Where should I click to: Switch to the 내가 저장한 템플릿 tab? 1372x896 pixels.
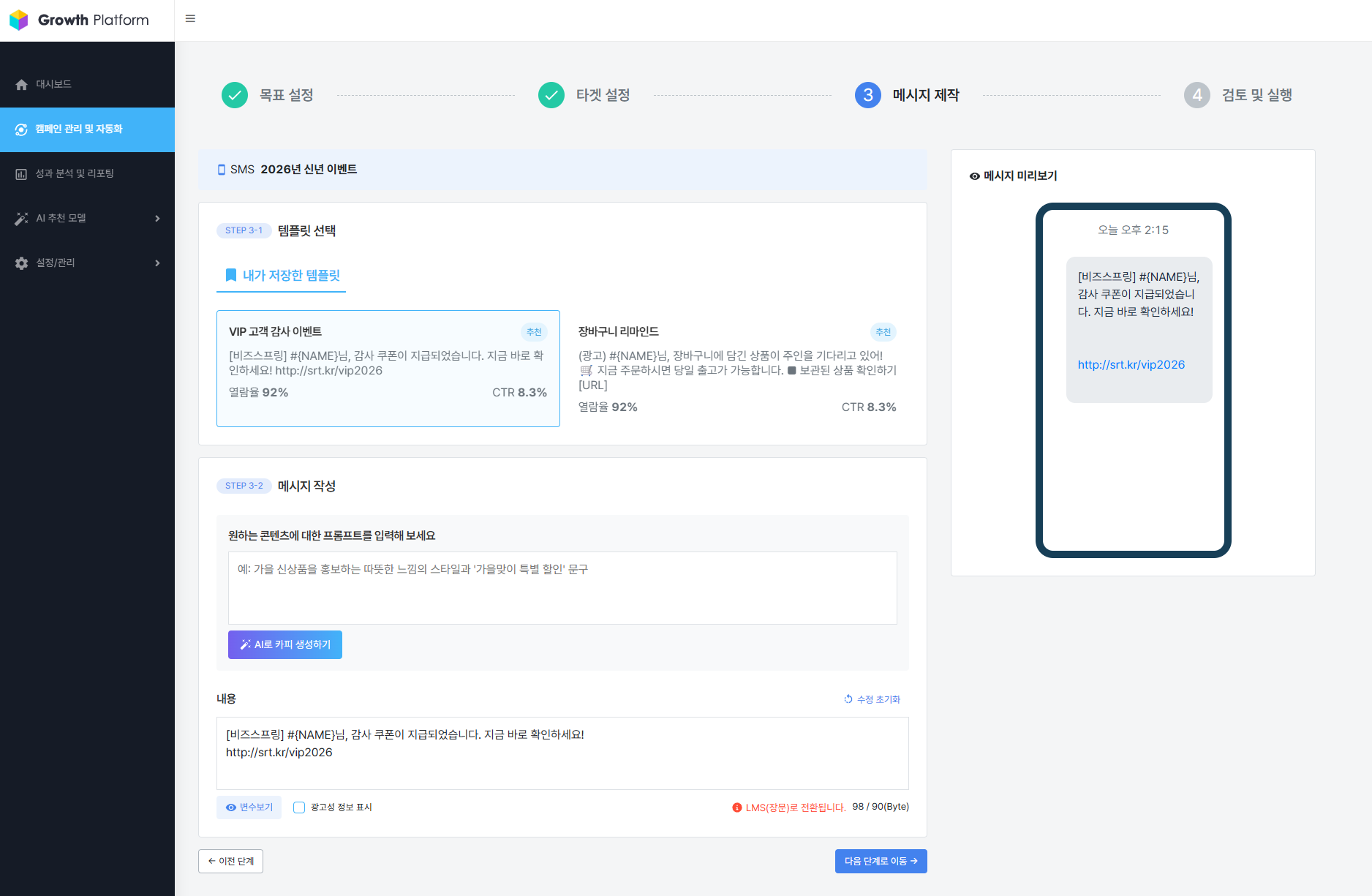coord(281,275)
